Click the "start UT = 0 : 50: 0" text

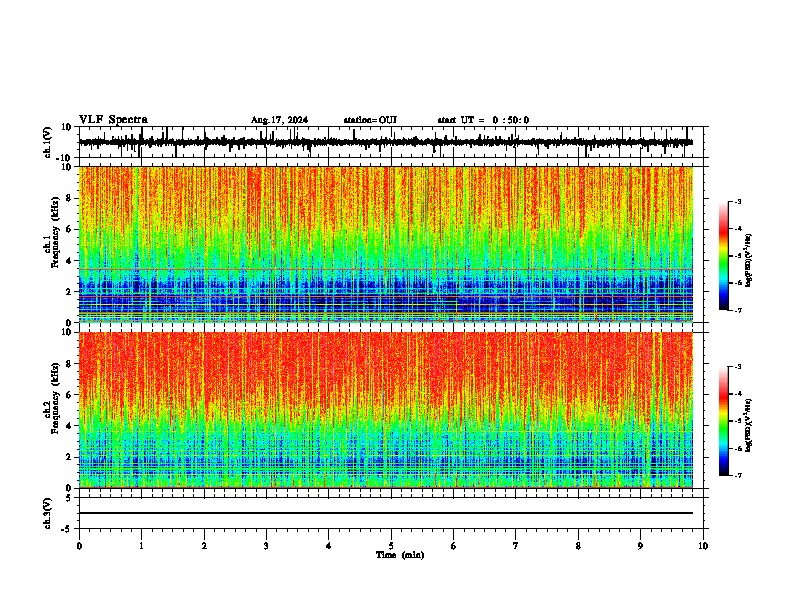[483, 120]
